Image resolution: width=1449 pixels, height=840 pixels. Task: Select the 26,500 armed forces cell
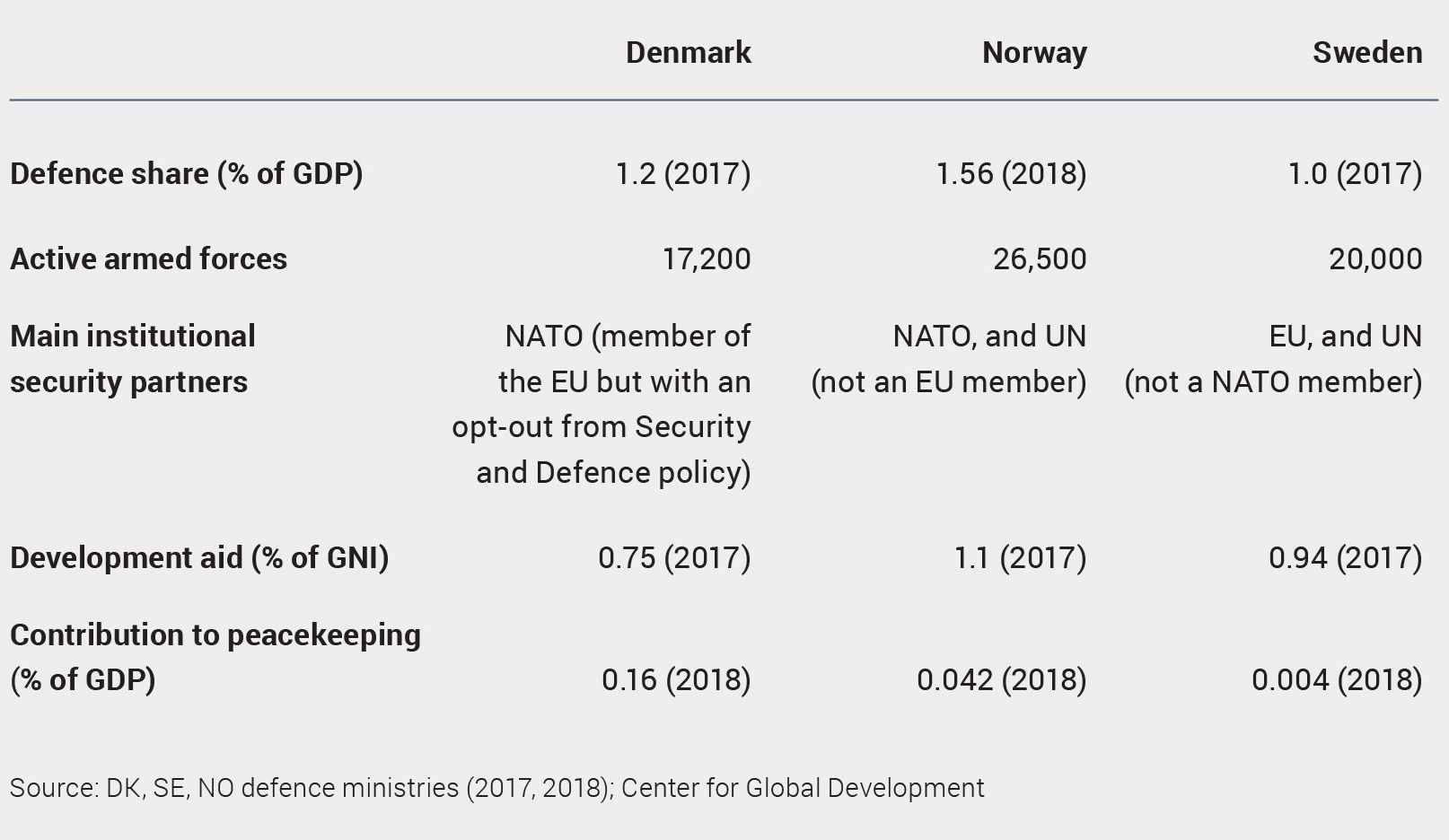pos(1039,259)
